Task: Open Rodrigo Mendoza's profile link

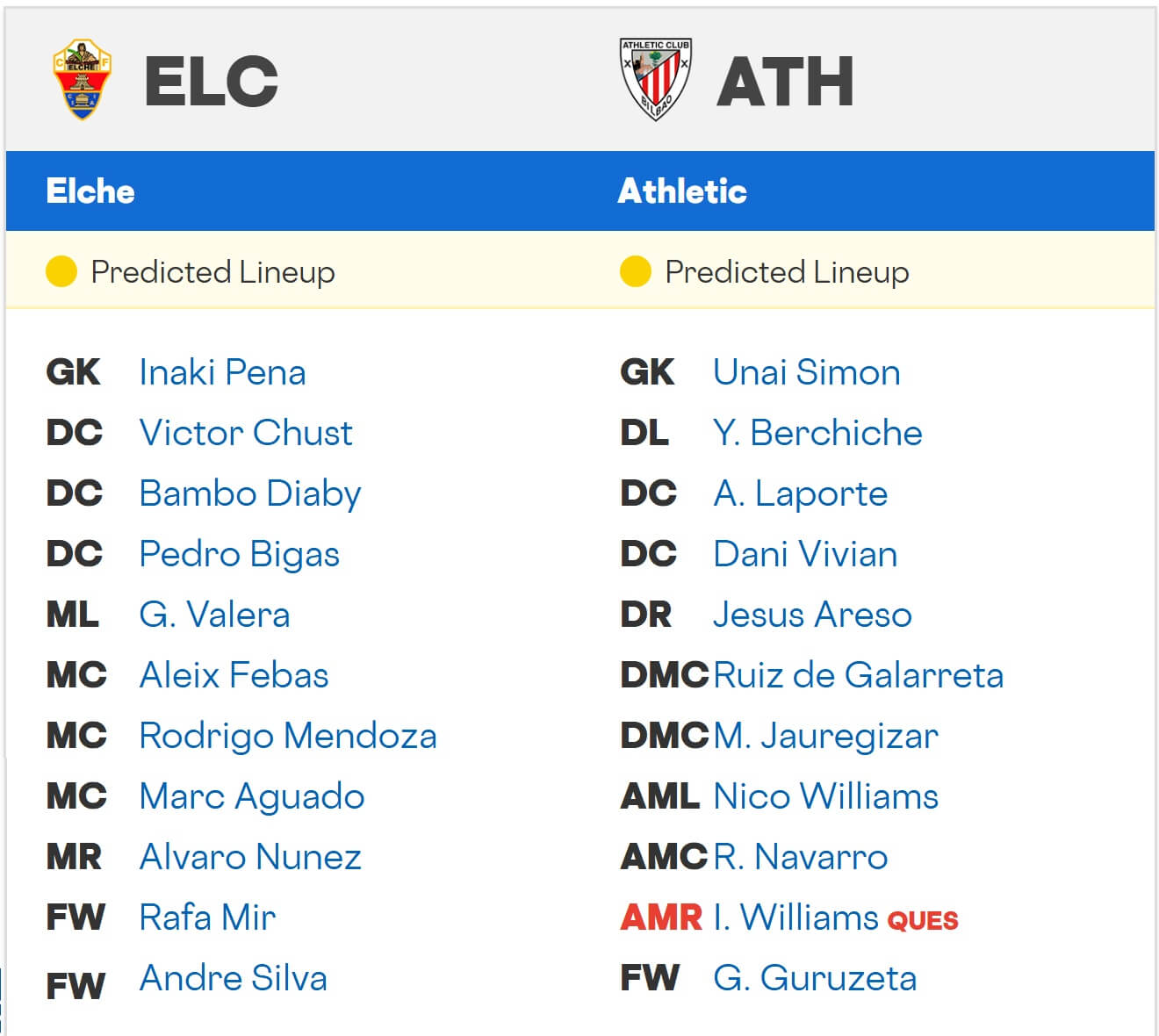Action: pyautogui.click(x=288, y=736)
